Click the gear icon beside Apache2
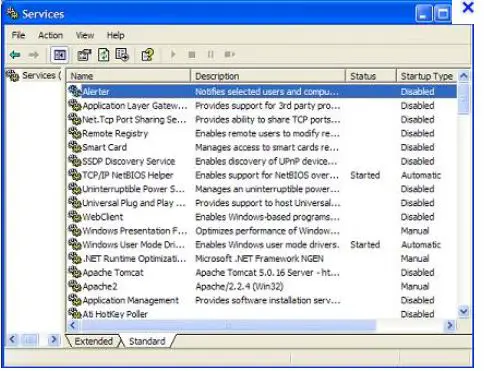The image size is (484, 371). point(75,286)
